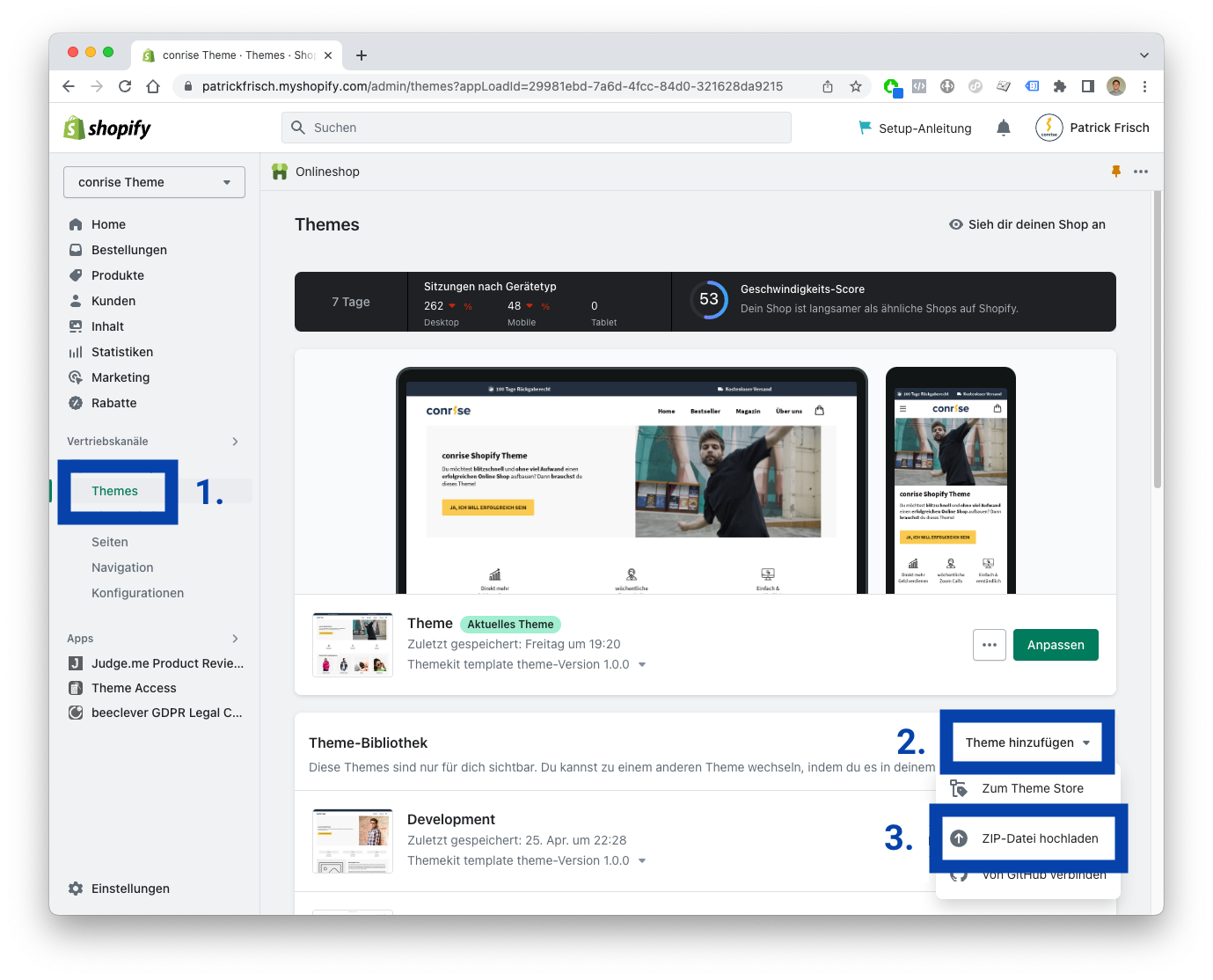Click the Anpassen button
Screen dimensions: 1213x980
pos(1056,645)
